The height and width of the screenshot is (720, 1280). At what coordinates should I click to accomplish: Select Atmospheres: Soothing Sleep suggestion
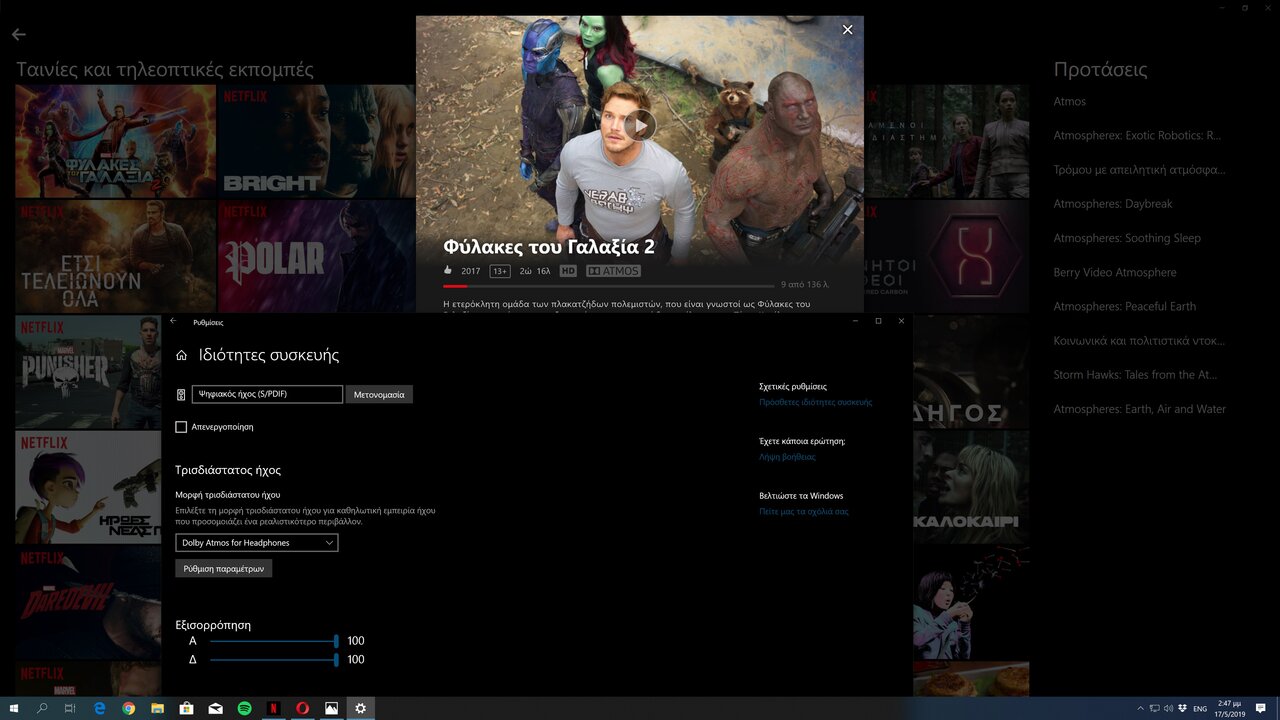pos(1127,238)
